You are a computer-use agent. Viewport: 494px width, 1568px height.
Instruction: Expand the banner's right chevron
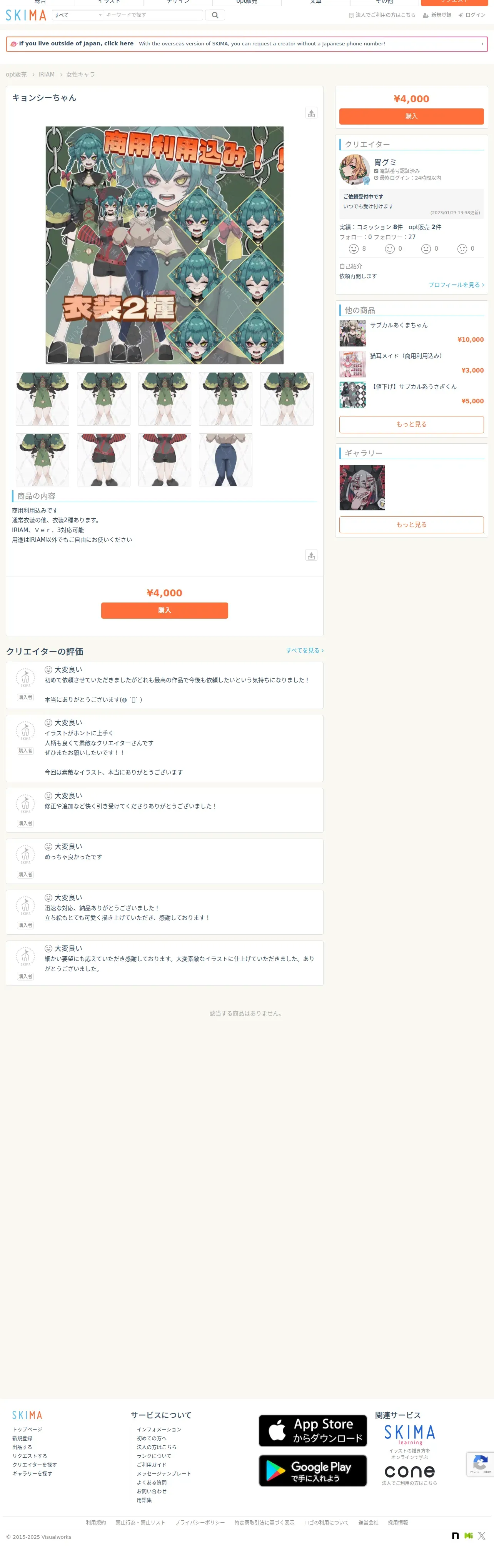(x=482, y=44)
